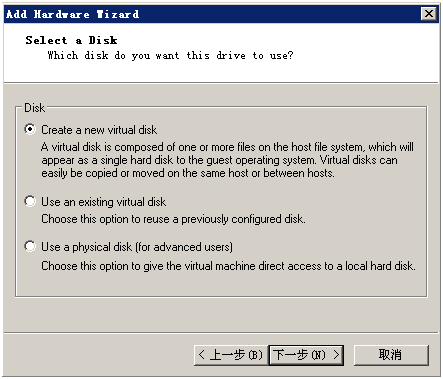Click the Use an existing virtual disk label text
Image resolution: width=443 pixels, height=379 pixels.
(x=104, y=202)
